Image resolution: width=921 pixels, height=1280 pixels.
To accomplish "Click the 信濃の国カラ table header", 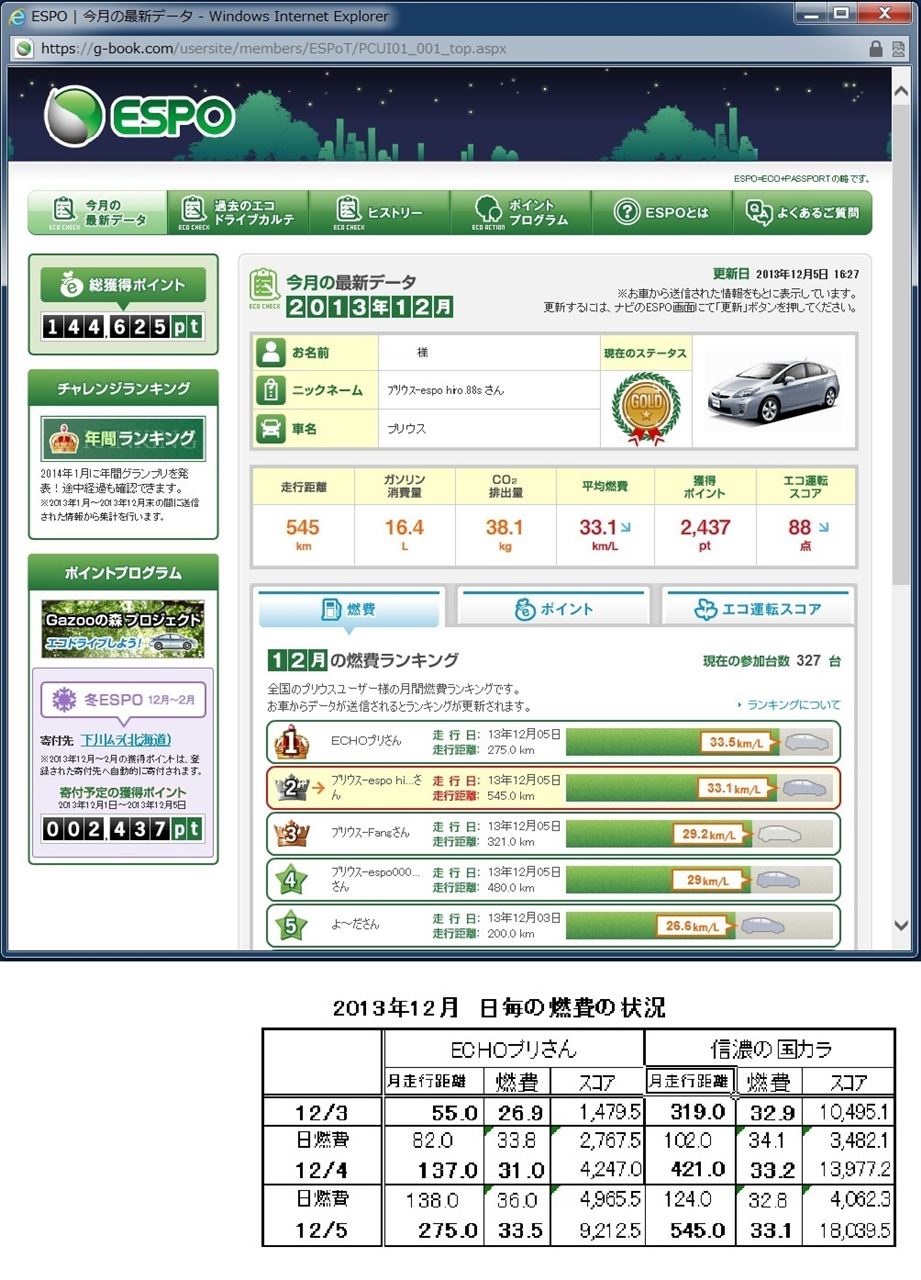I will click(771, 1049).
